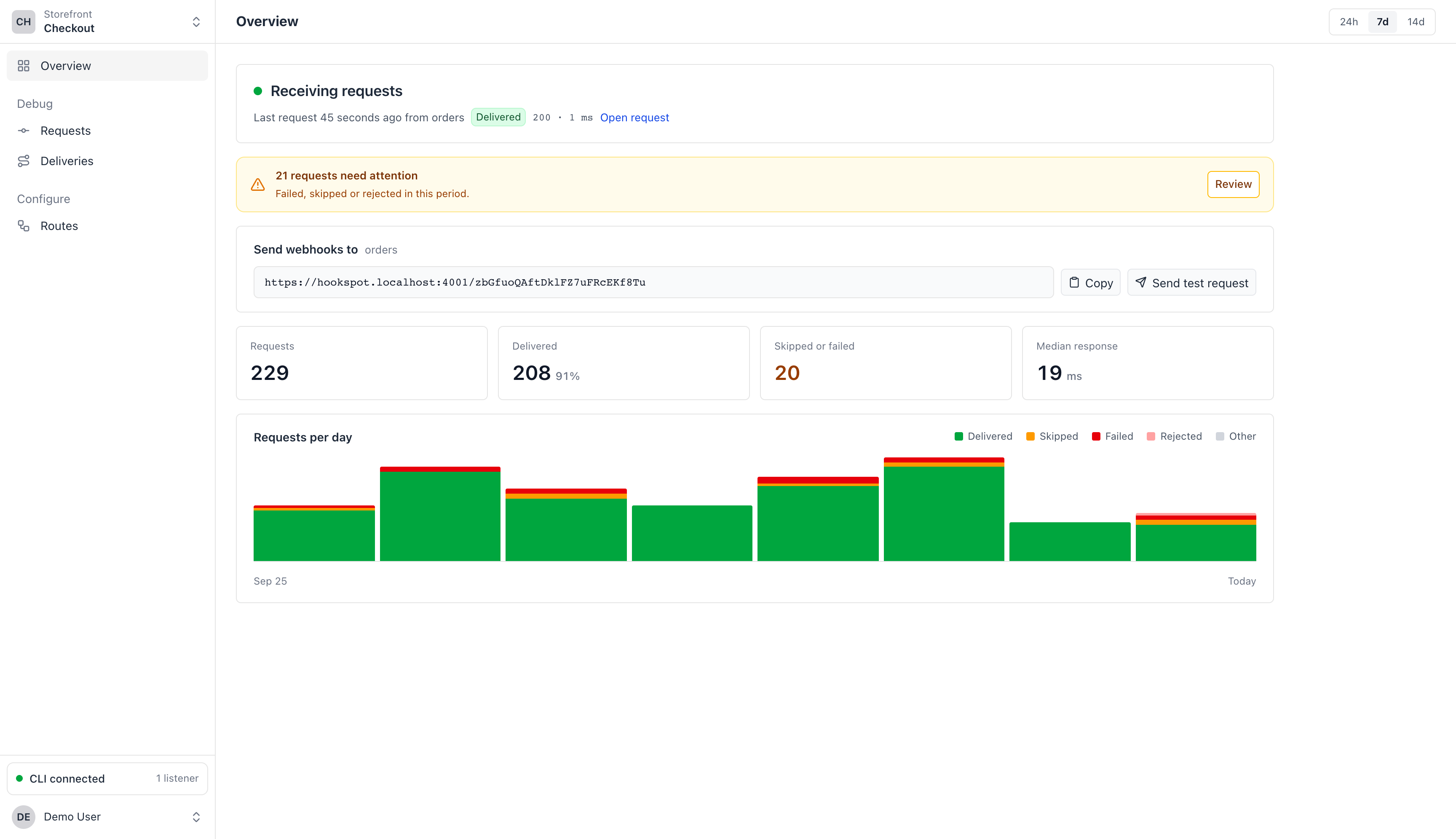1456x839 pixels.
Task: Click the DE user avatar
Action: point(24,817)
